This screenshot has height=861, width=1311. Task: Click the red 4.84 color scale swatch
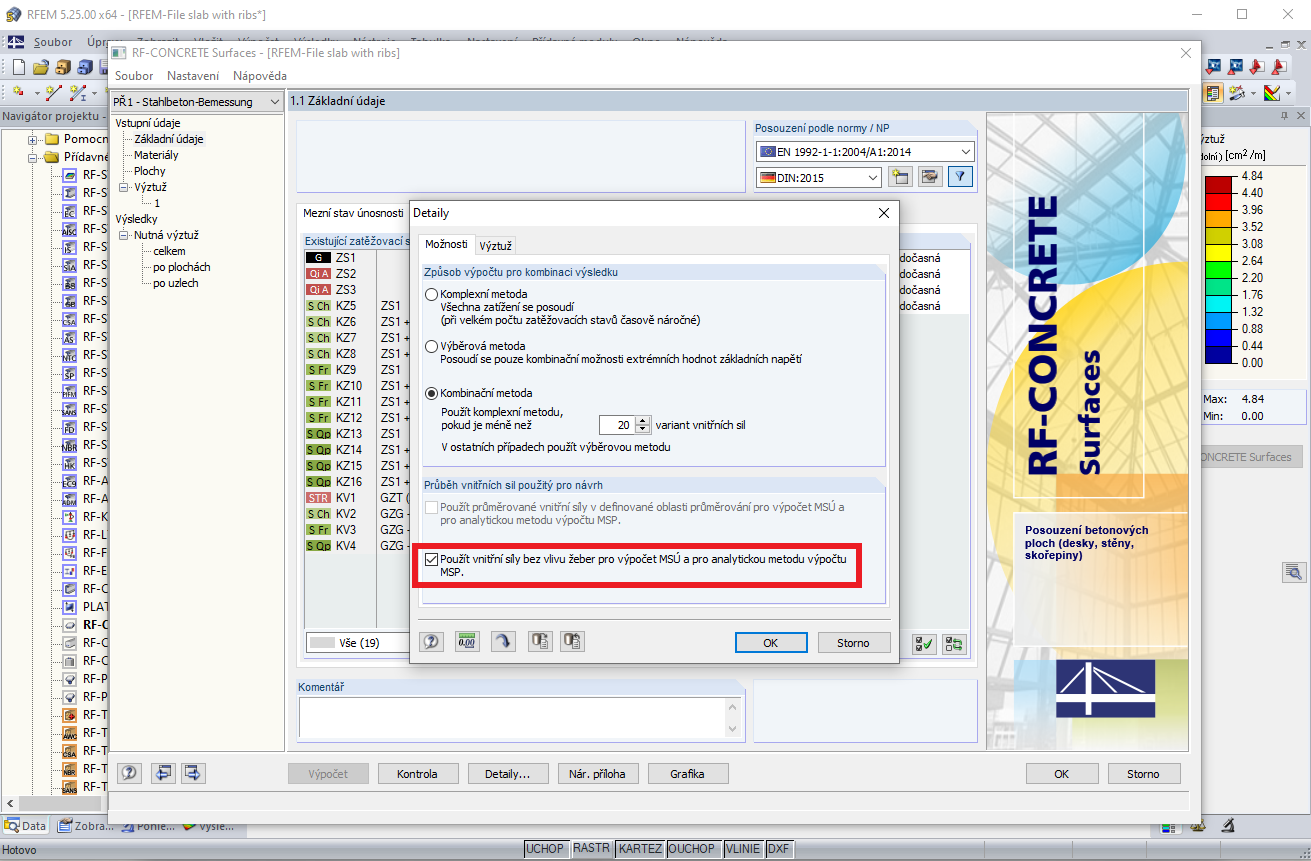click(x=1219, y=184)
